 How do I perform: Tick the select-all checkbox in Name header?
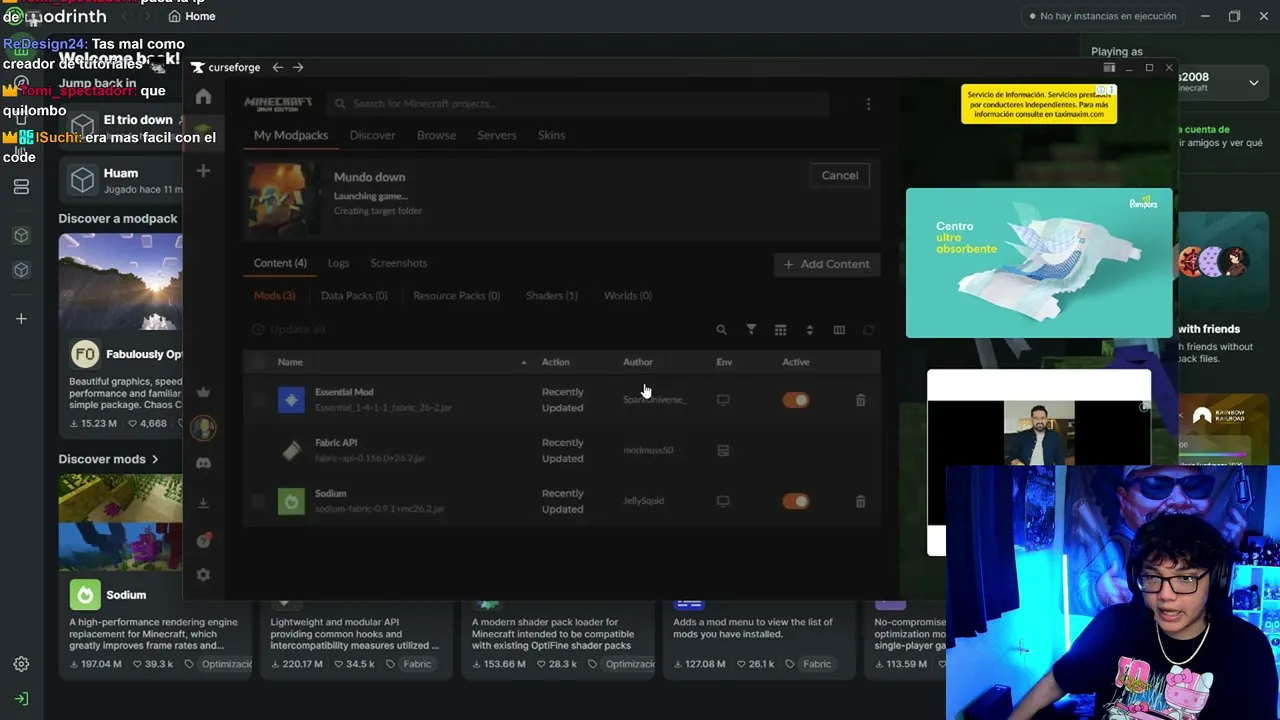pyautogui.click(x=258, y=362)
